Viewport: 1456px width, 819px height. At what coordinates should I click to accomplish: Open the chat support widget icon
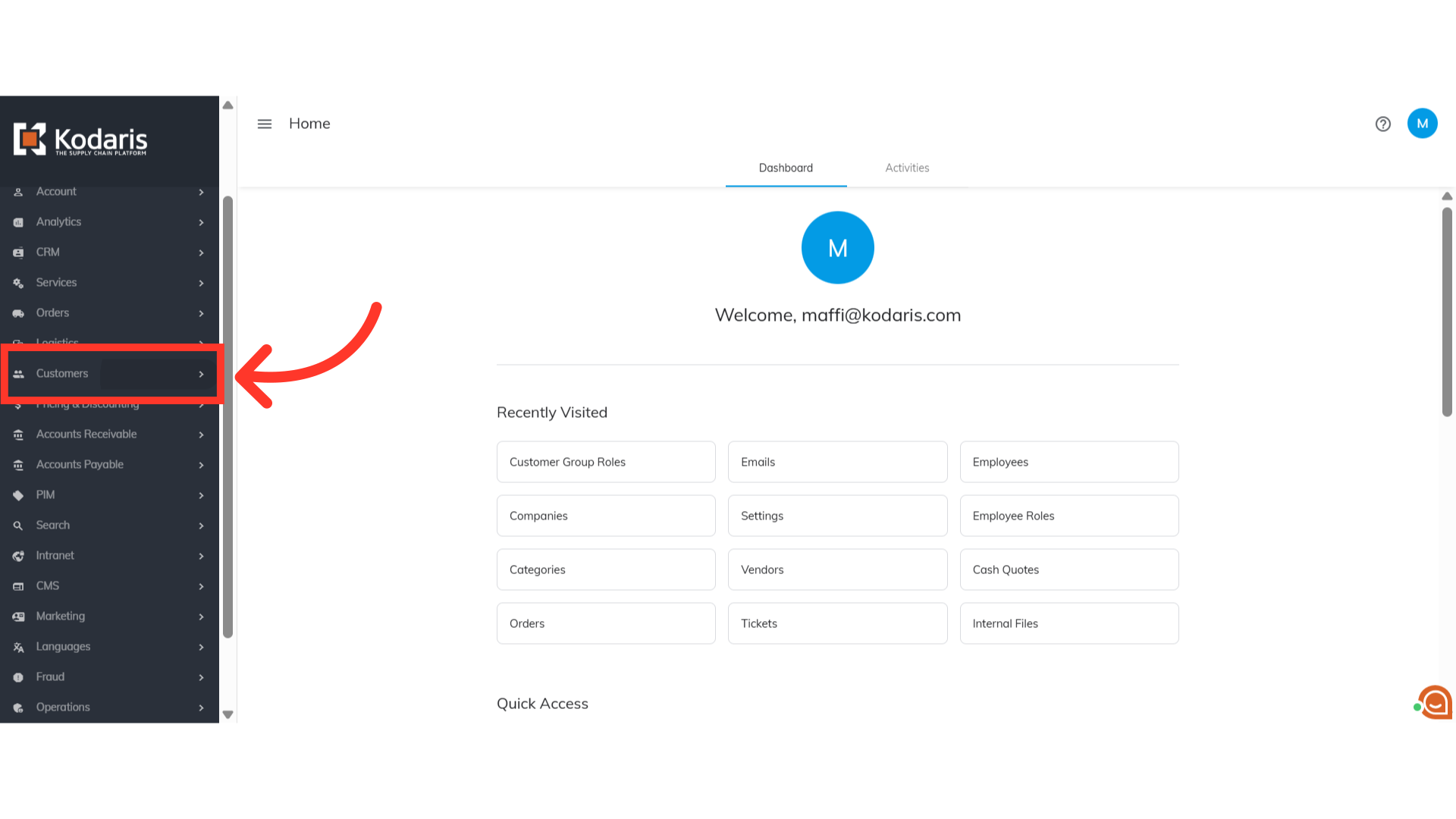[1435, 702]
